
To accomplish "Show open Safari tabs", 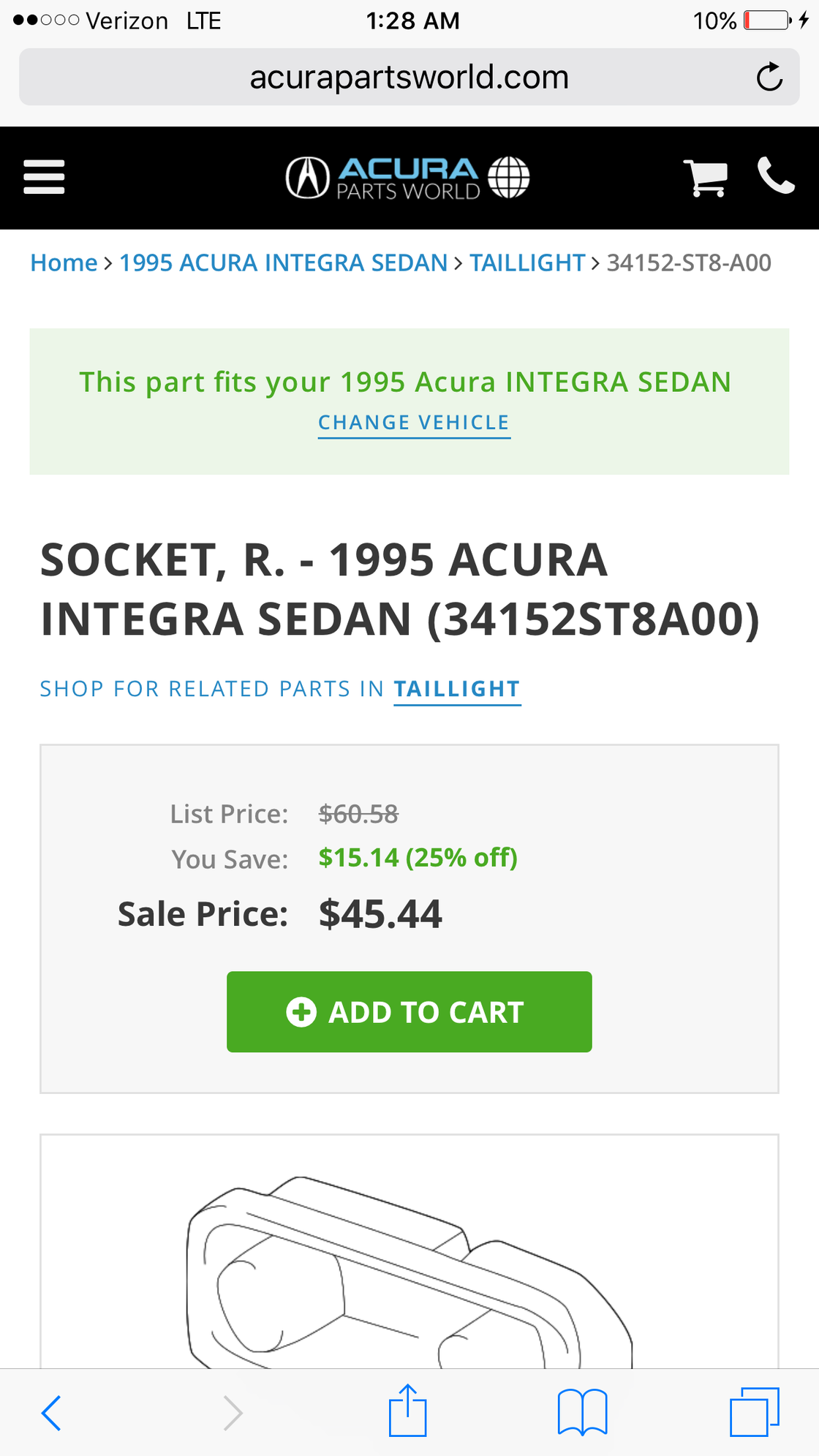I will click(x=755, y=1411).
